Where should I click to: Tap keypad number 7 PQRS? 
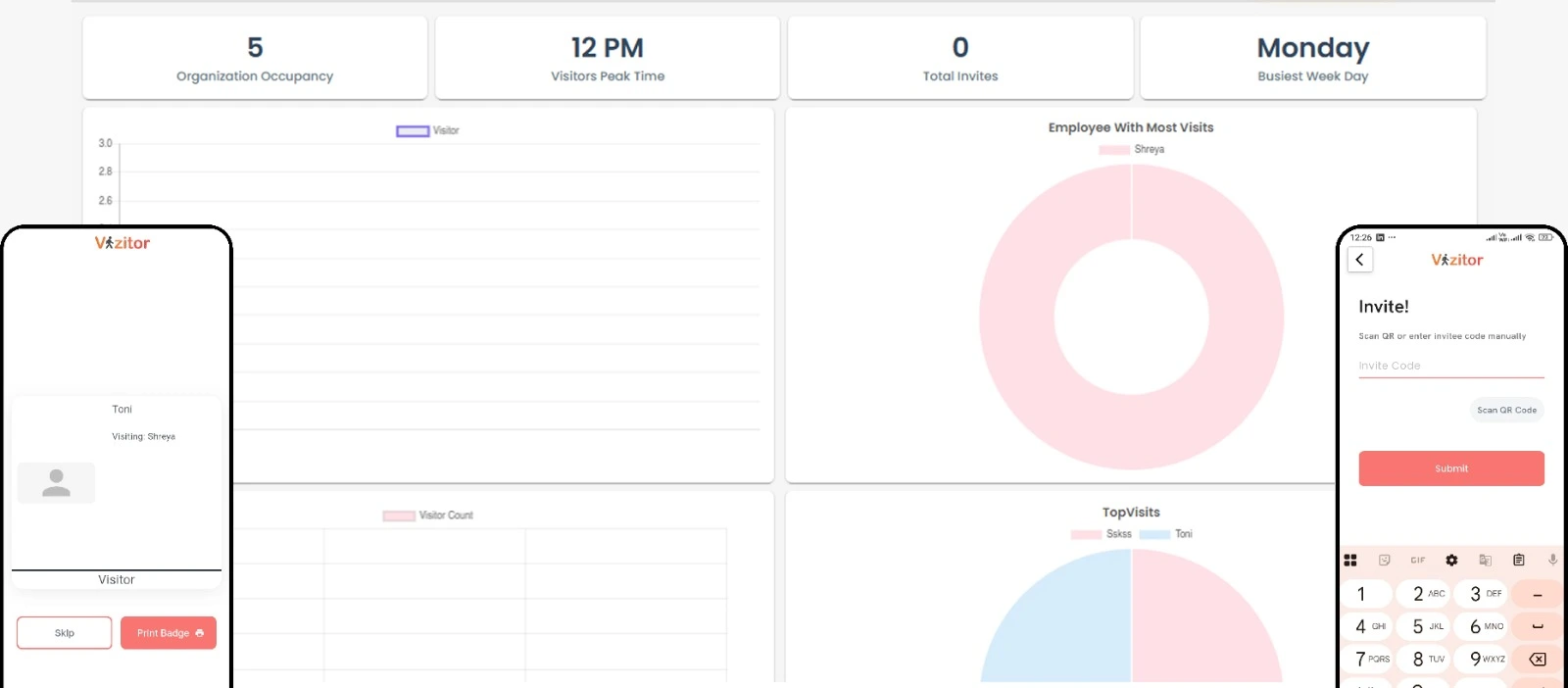[x=1367, y=659]
